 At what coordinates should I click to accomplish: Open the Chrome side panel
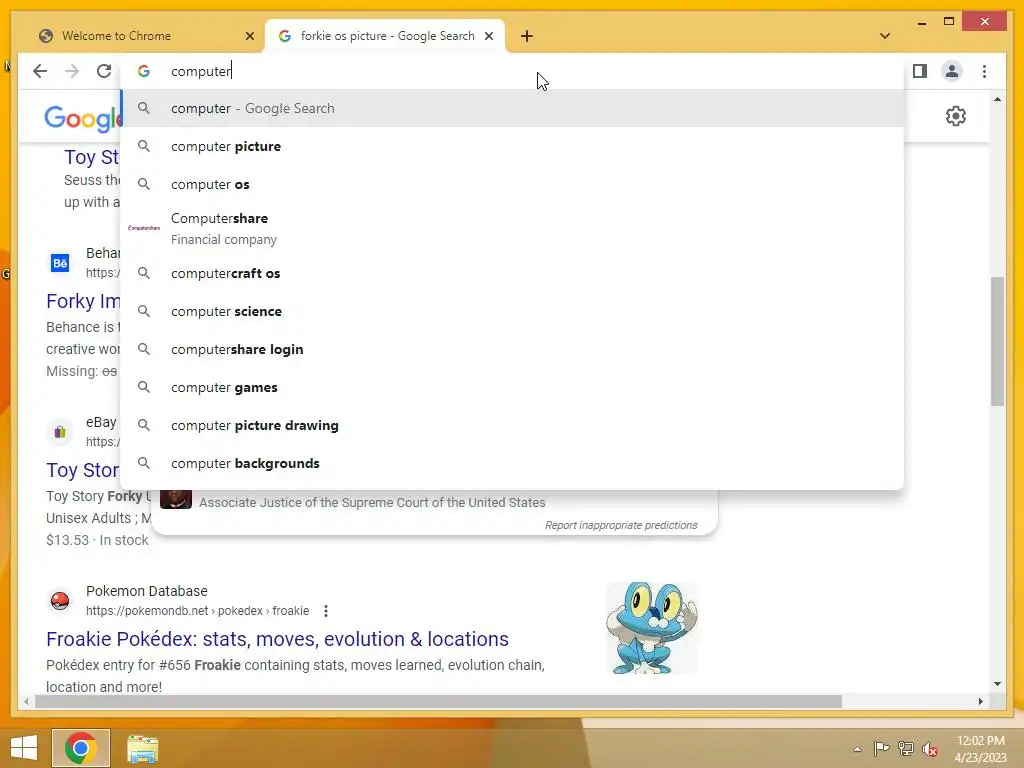click(x=920, y=71)
